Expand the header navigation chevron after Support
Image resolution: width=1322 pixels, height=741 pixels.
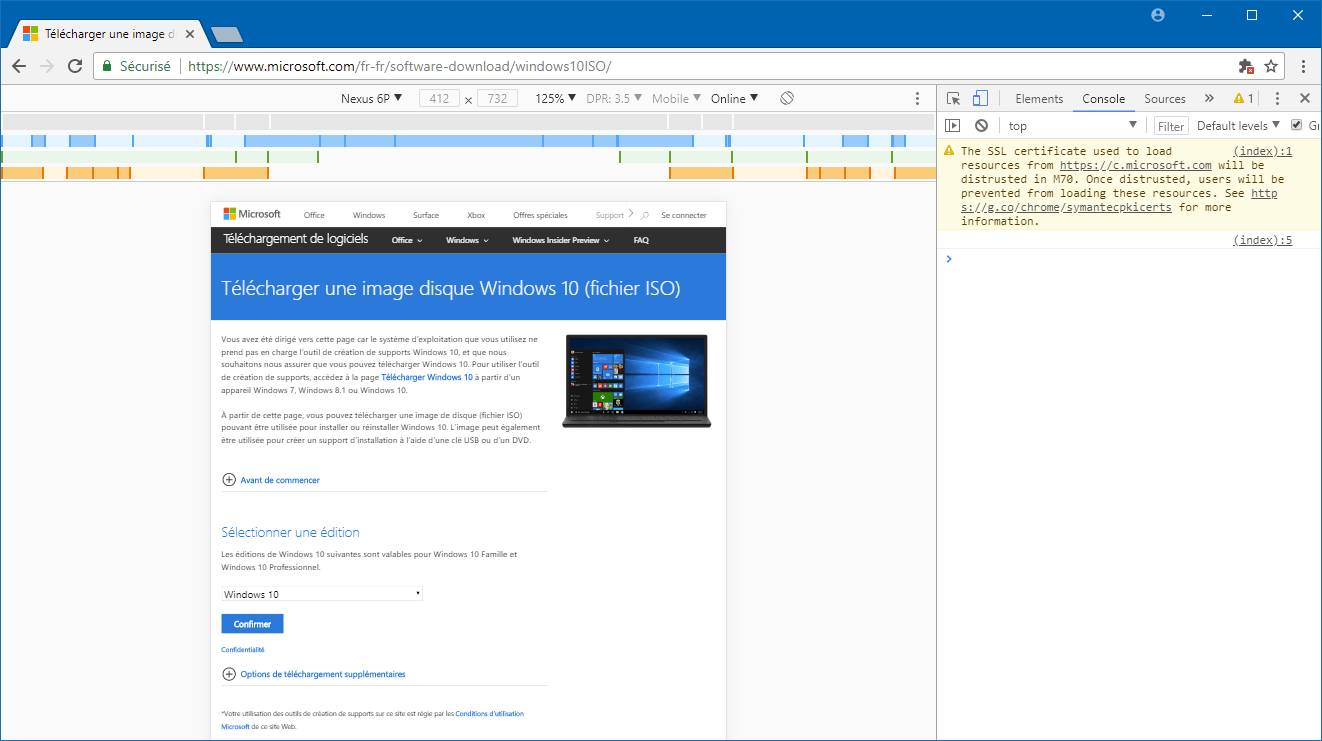(631, 214)
